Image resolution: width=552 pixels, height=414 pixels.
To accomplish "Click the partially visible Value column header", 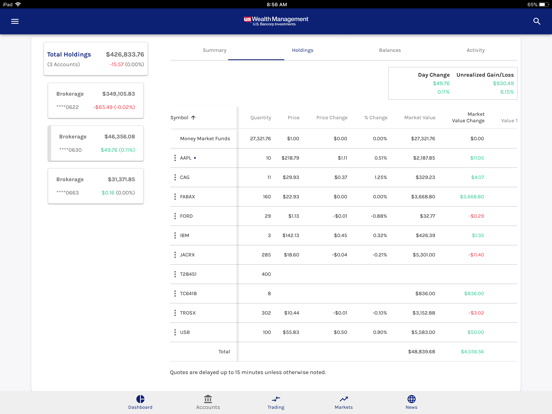I will coord(509,120).
